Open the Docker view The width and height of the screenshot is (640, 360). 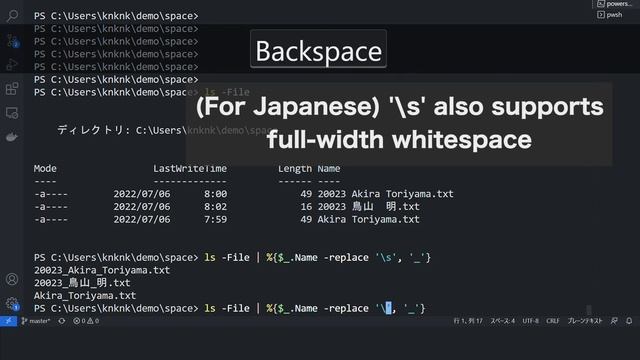pos(12,137)
